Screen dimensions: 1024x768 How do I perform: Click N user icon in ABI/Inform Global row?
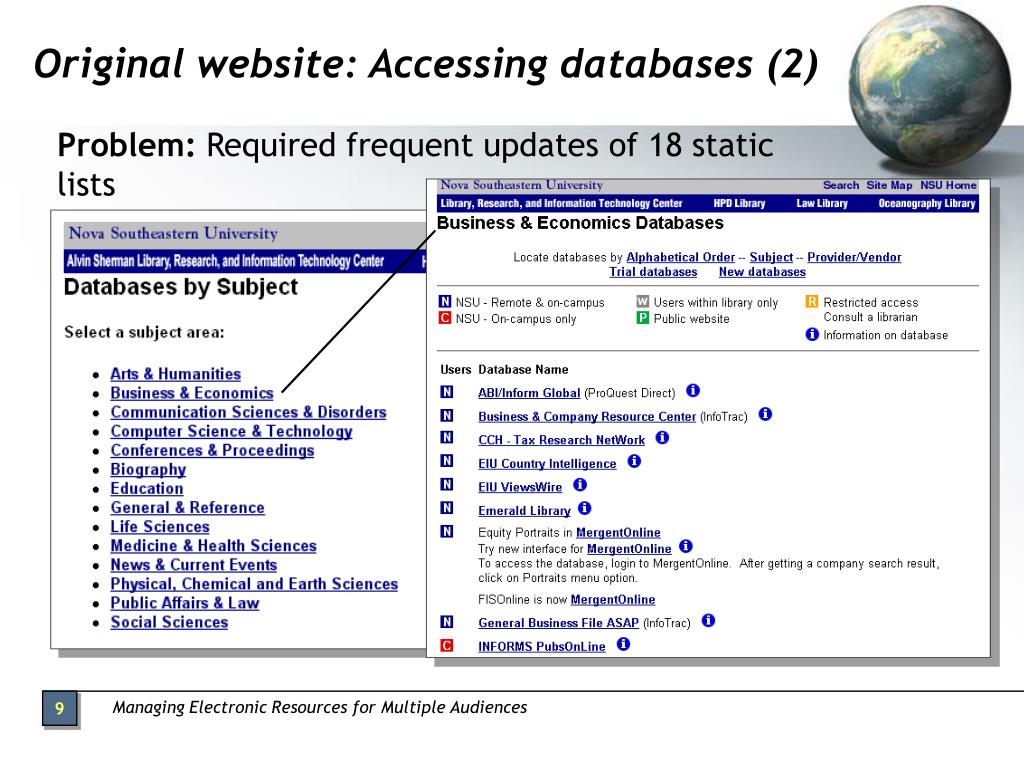point(447,392)
